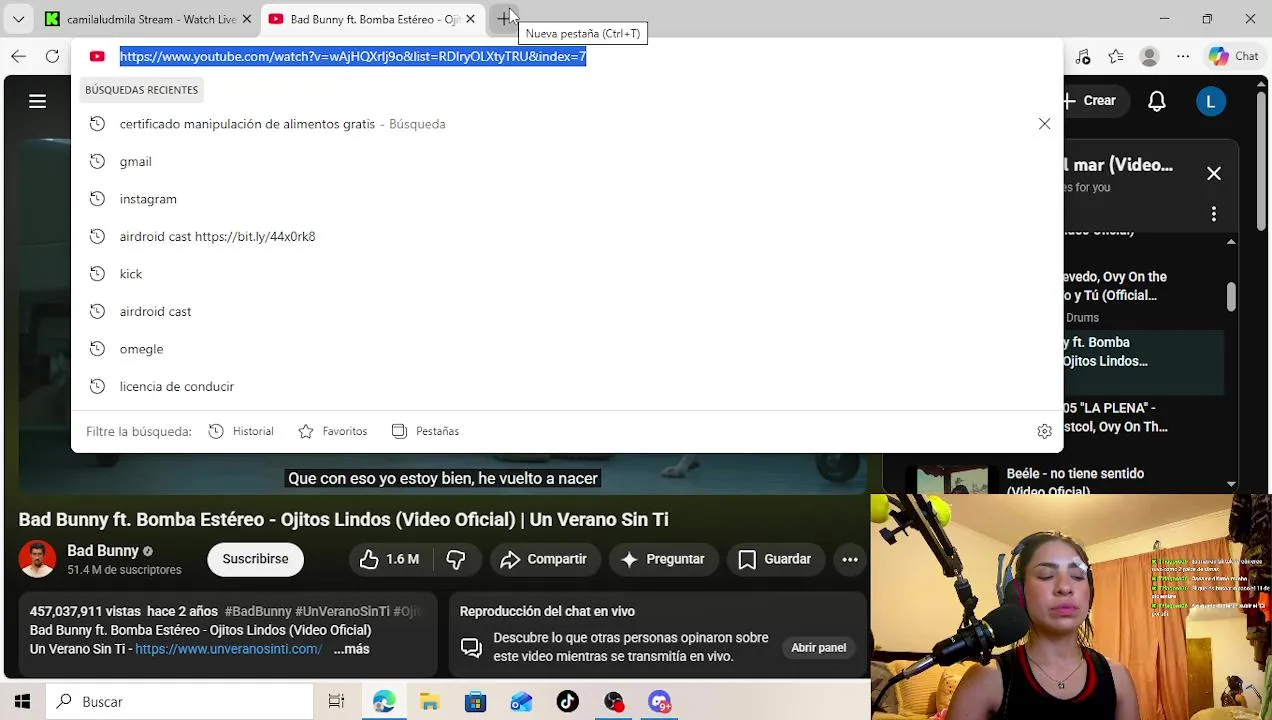This screenshot has height=720, width=1272.
Task: Open browser settings ellipsis menu
Action: 1183,57
